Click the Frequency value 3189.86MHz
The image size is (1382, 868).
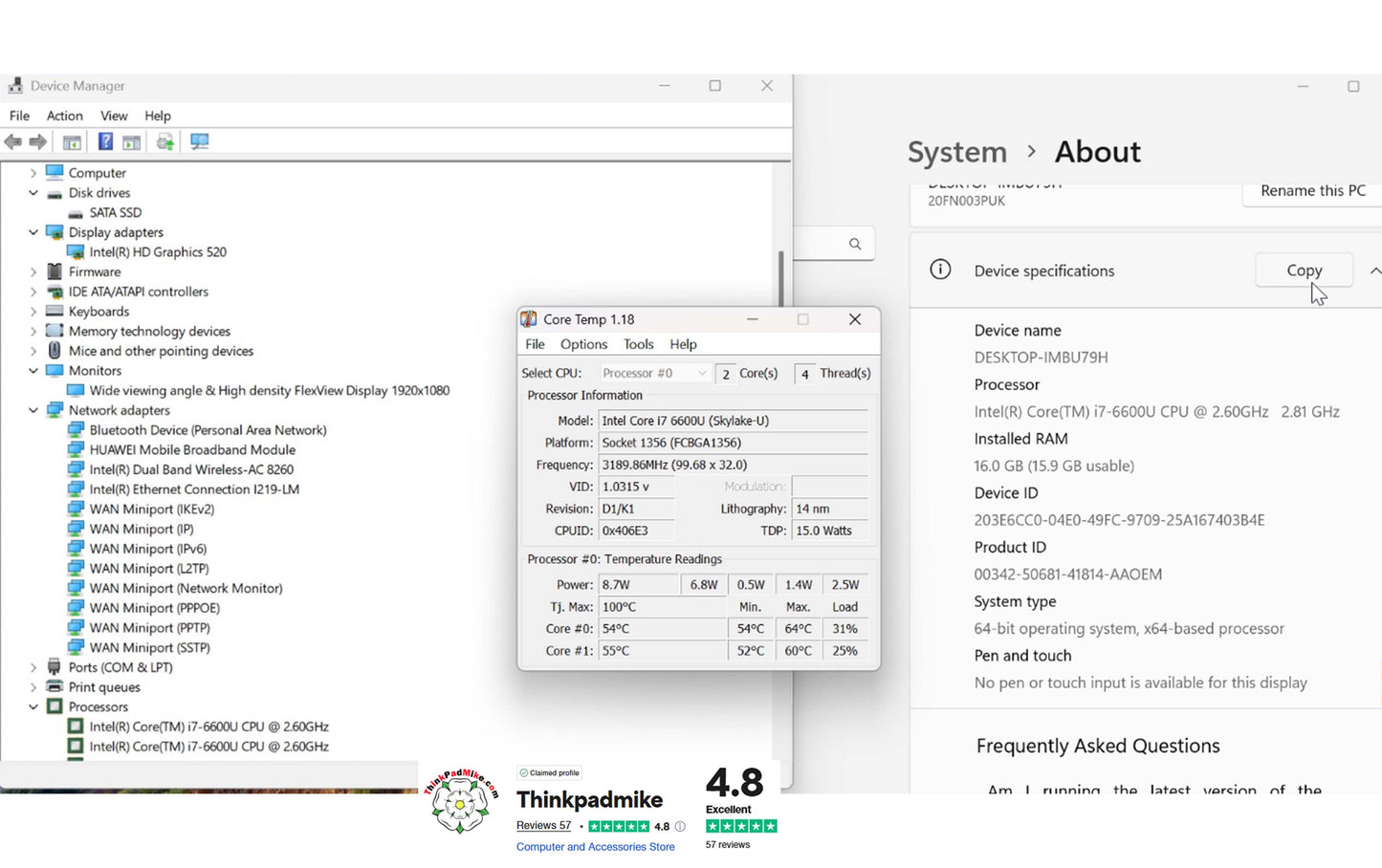[x=734, y=465]
